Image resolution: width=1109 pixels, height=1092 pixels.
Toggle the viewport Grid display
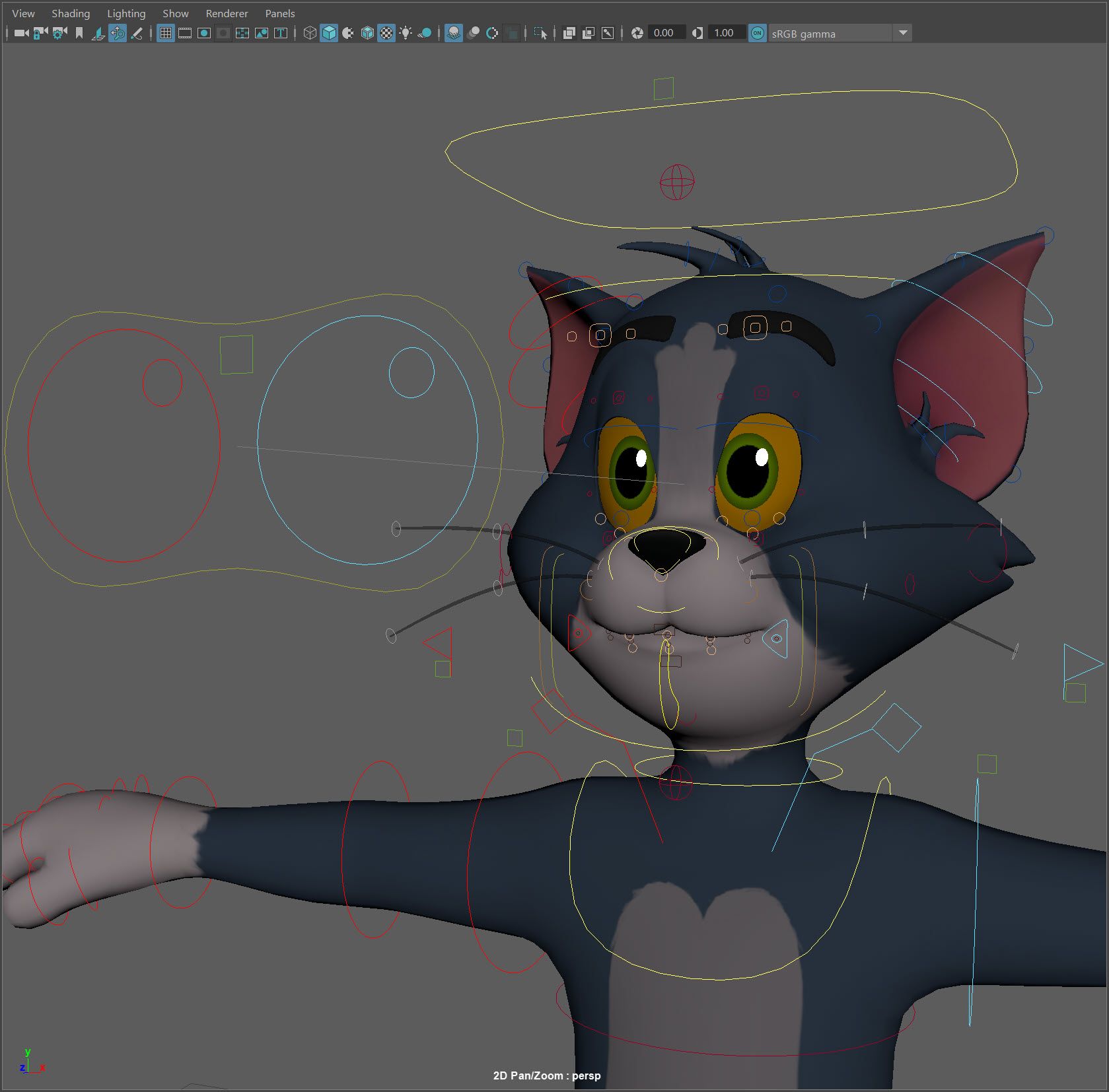166,33
